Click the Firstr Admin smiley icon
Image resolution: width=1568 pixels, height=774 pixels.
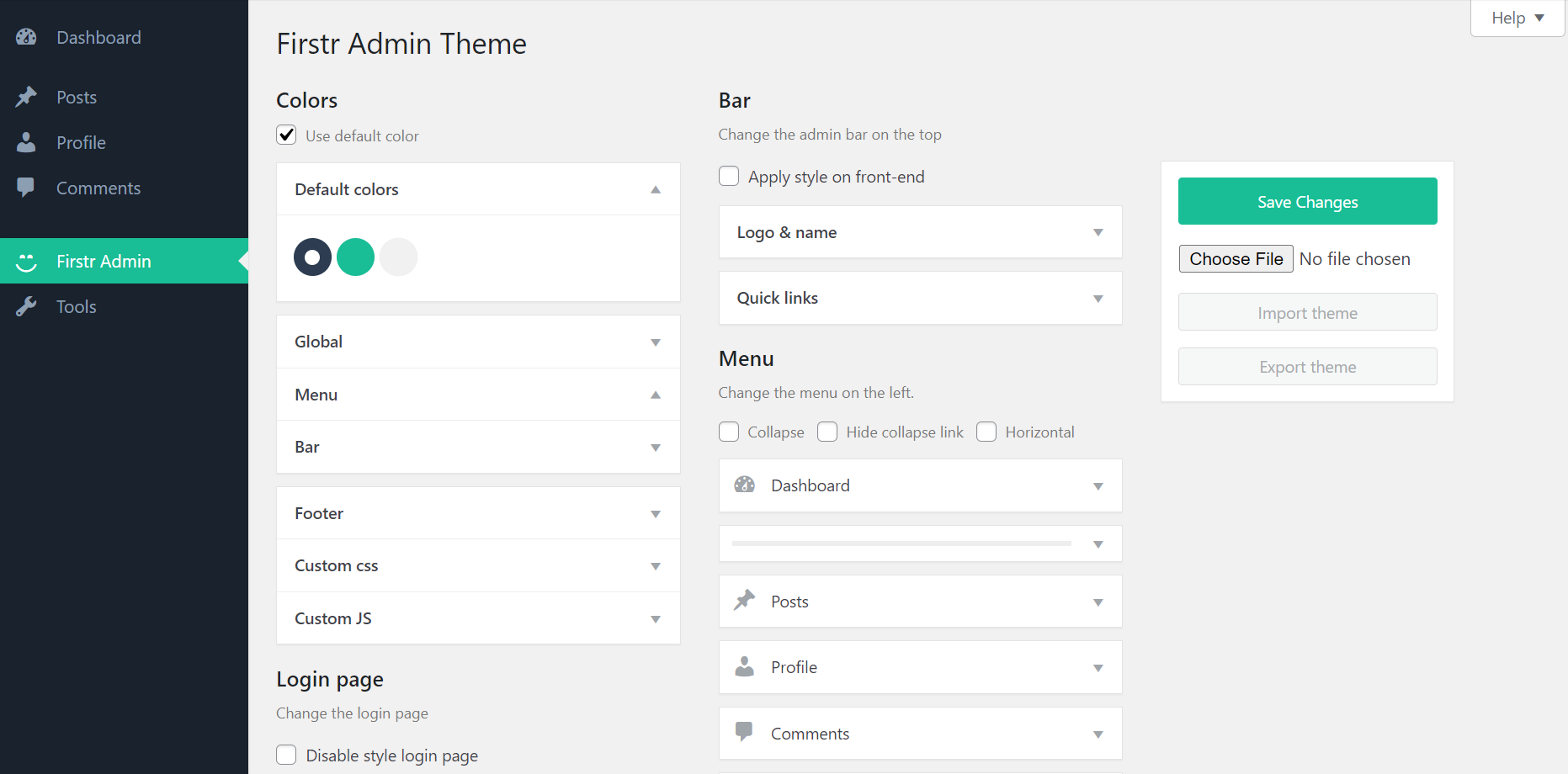26,261
